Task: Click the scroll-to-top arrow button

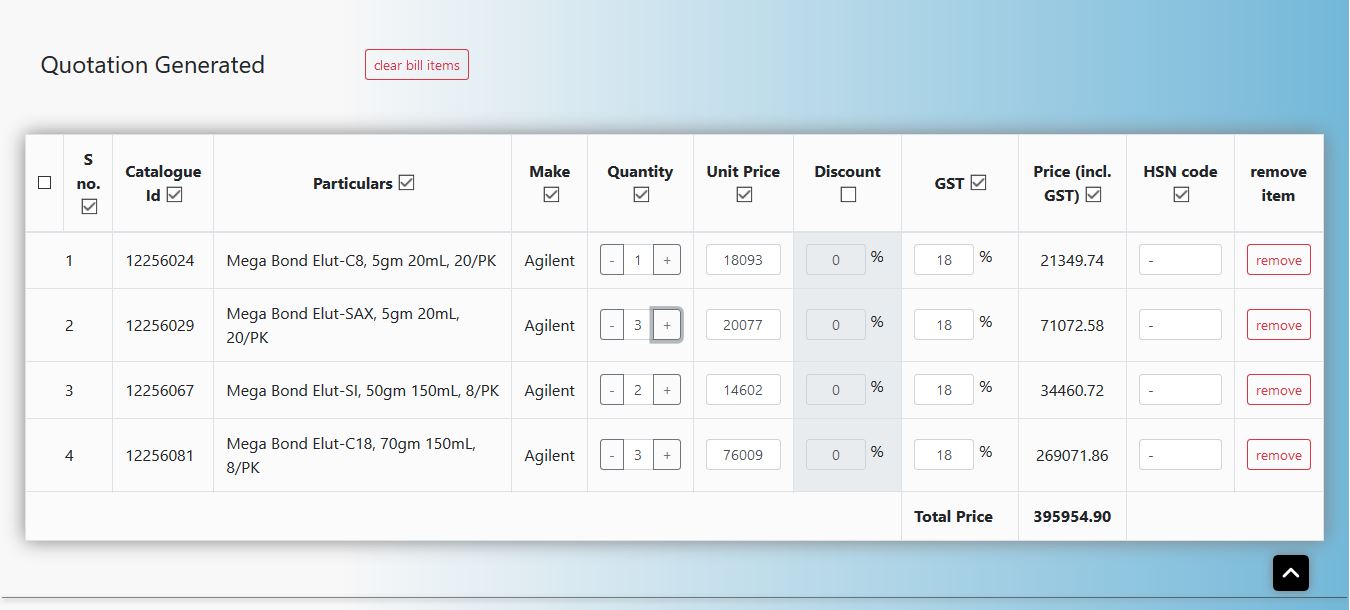Action: pyautogui.click(x=1290, y=573)
